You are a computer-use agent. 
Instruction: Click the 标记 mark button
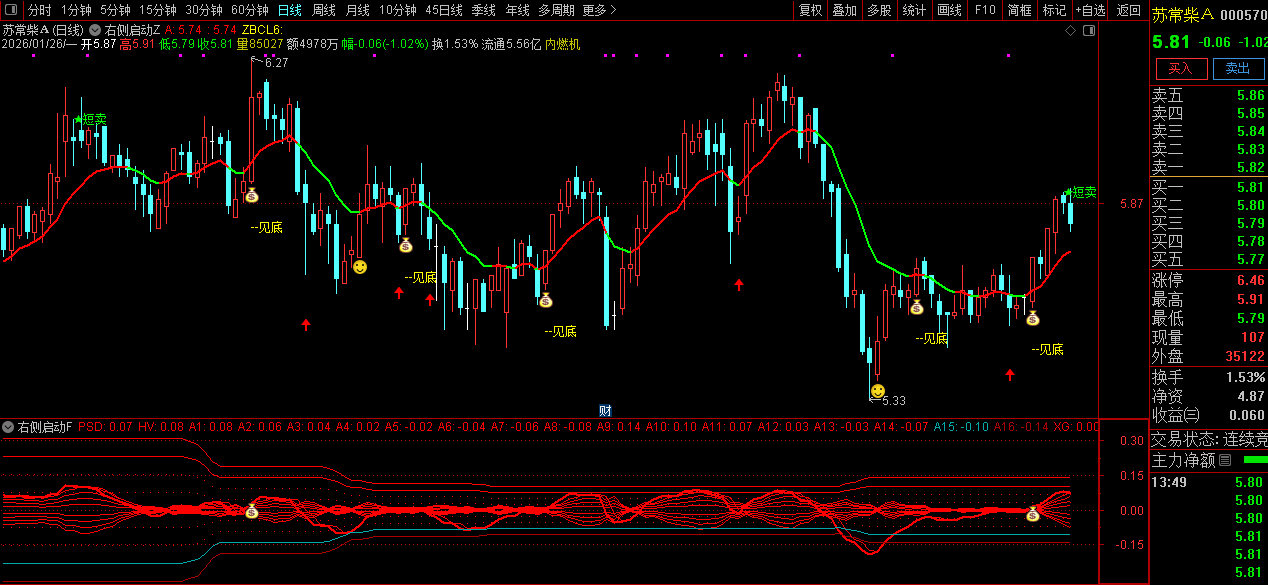tap(1054, 10)
